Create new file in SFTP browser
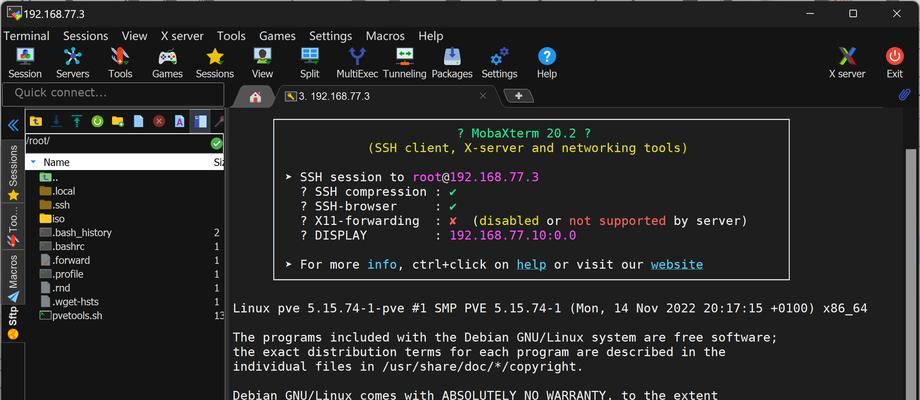This screenshot has height=400, width=920. pyautogui.click(x=138, y=121)
